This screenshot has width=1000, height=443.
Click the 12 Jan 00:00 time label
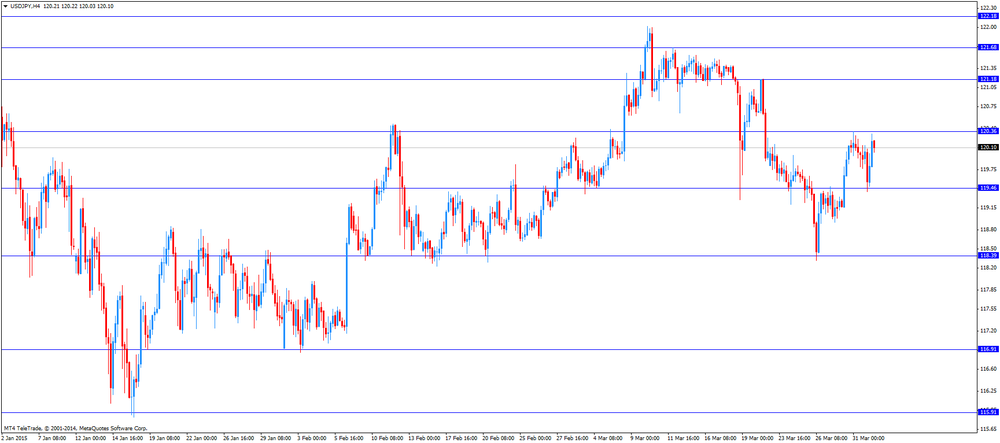pyautogui.click(x=91, y=439)
